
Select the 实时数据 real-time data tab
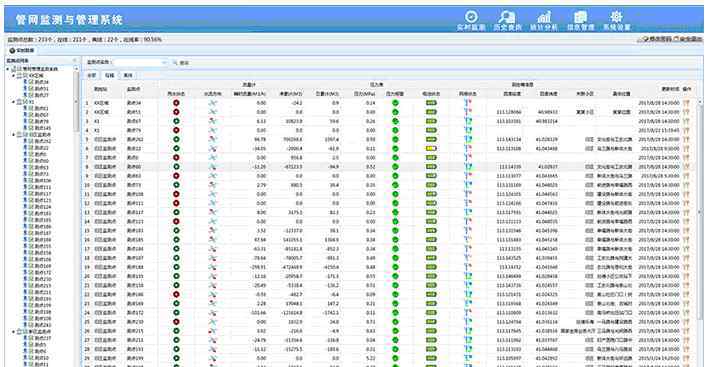[x=22, y=50]
